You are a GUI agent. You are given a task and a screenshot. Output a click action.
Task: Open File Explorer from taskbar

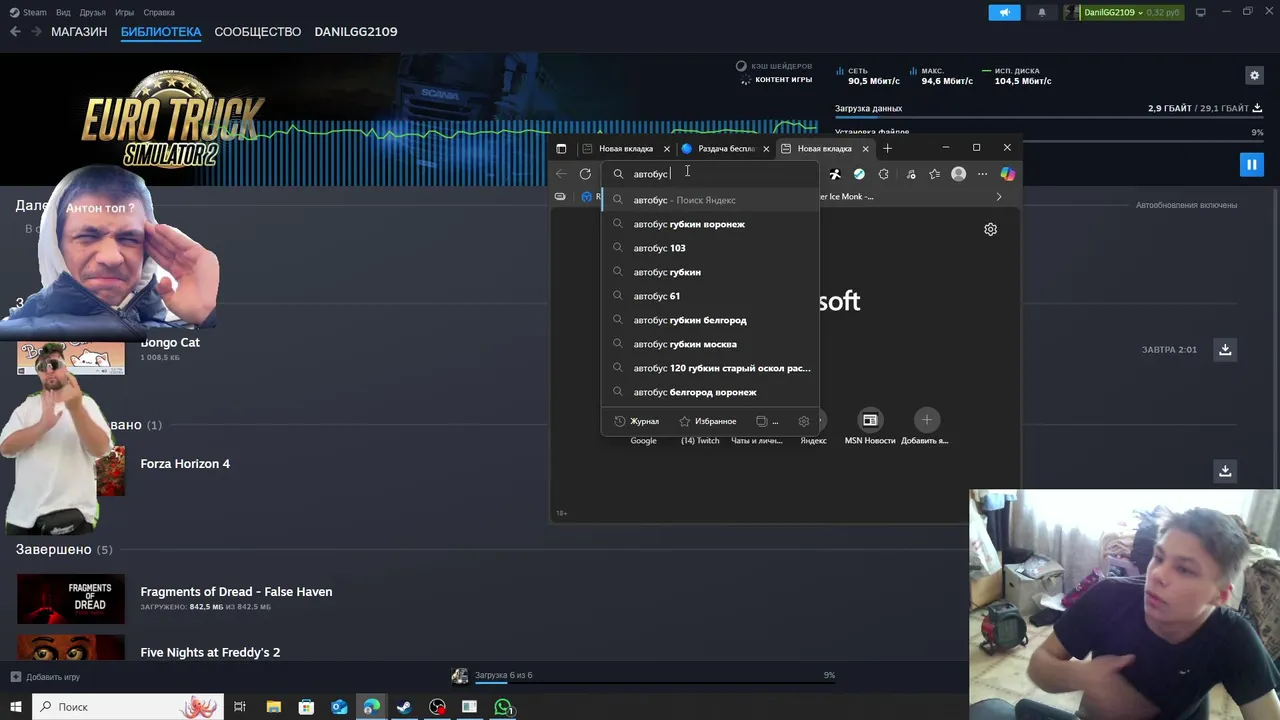pyautogui.click(x=273, y=707)
